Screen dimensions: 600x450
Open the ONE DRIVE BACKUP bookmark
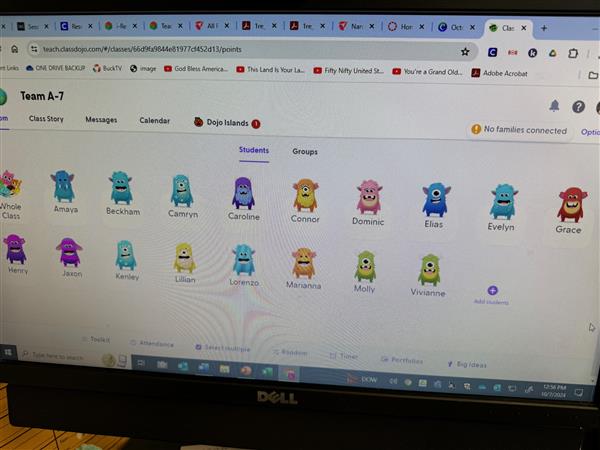[x=55, y=68]
